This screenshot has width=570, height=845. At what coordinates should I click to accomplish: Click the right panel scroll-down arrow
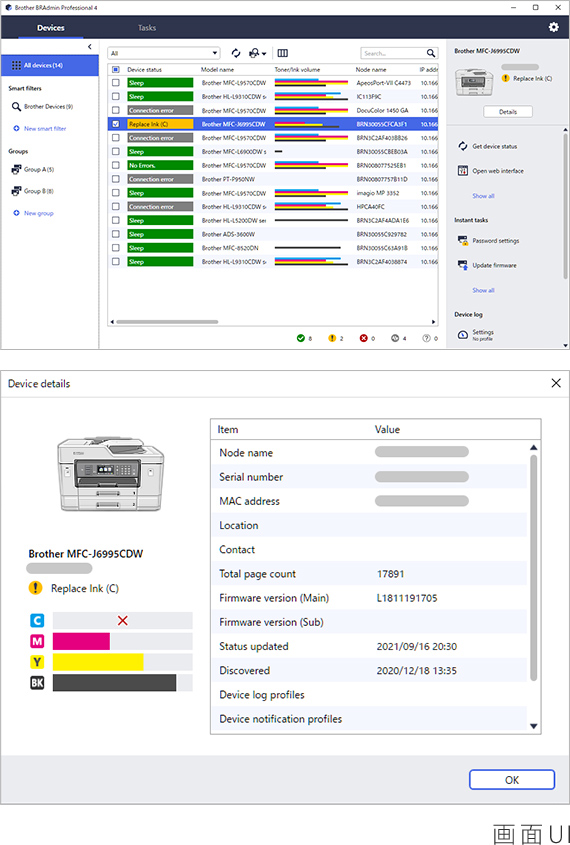pyautogui.click(x=566, y=345)
